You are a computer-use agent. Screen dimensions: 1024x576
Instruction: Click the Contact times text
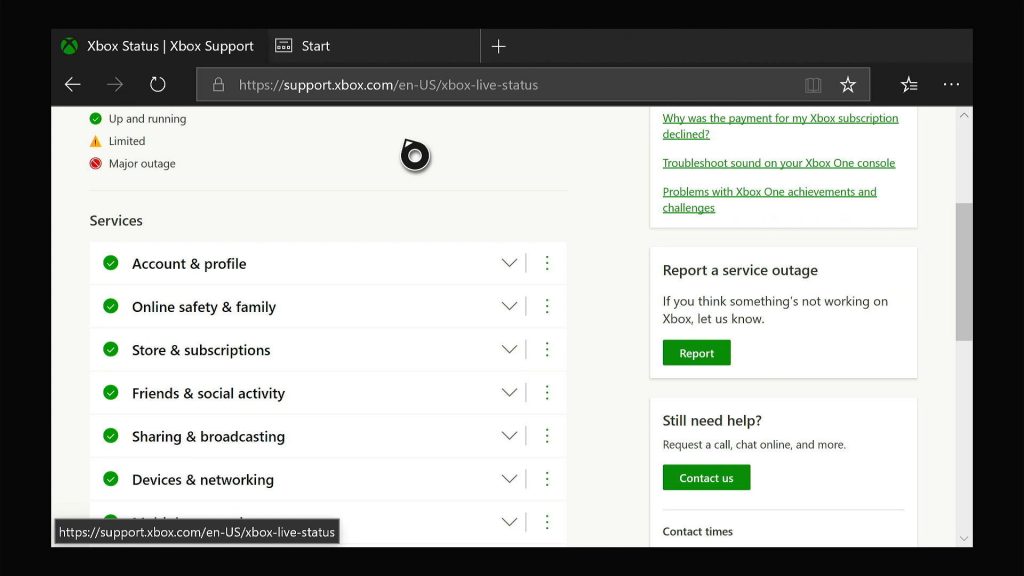tap(697, 532)
